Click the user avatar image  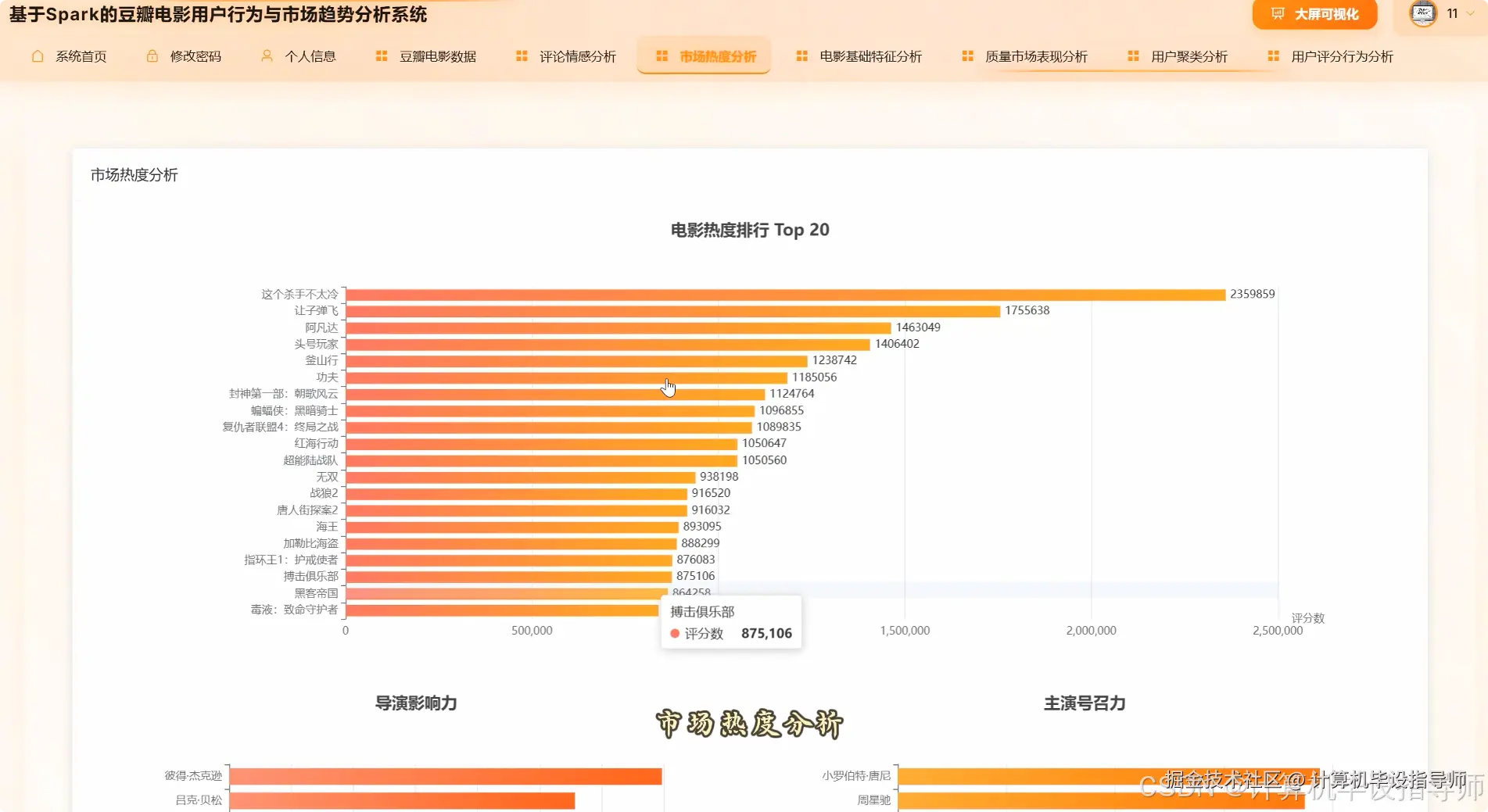(x=1423, y=13)
